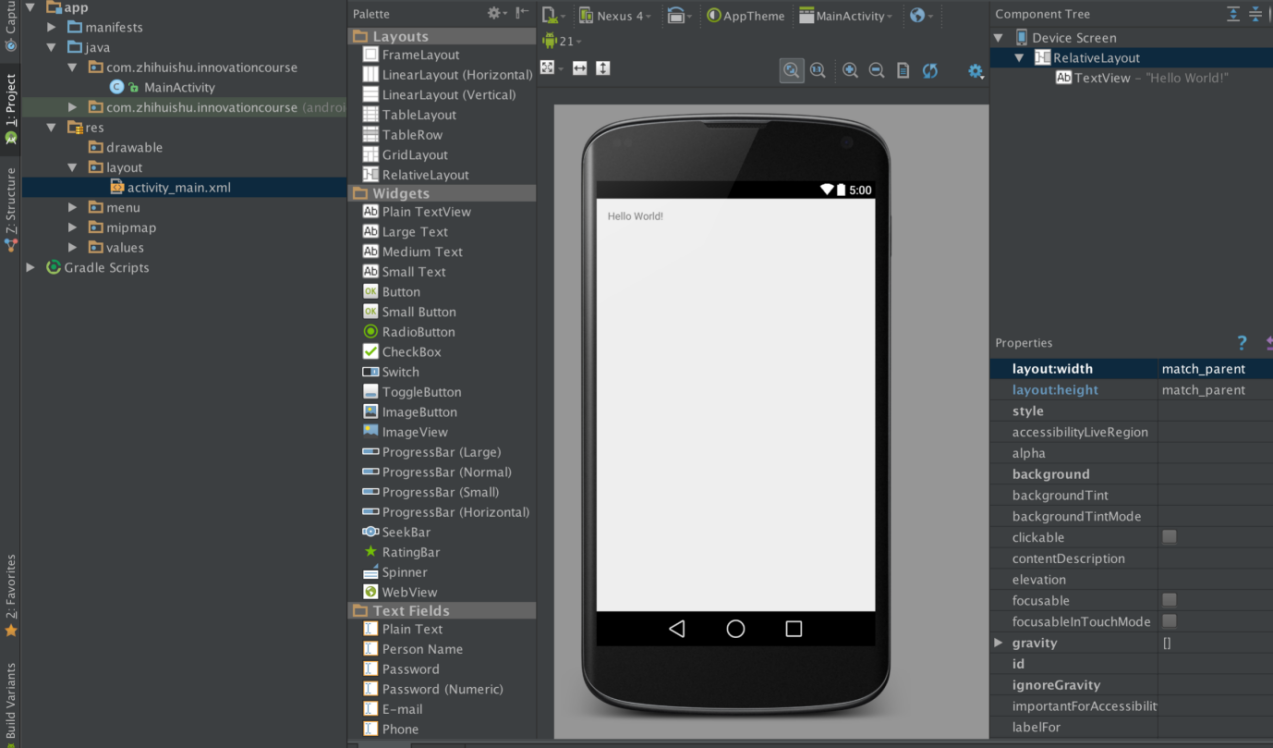Image resolution: width=1273 pixels, height=748 pixels.
Task: Click the Zoom Out magnifier icon
Action: [876, 70]
